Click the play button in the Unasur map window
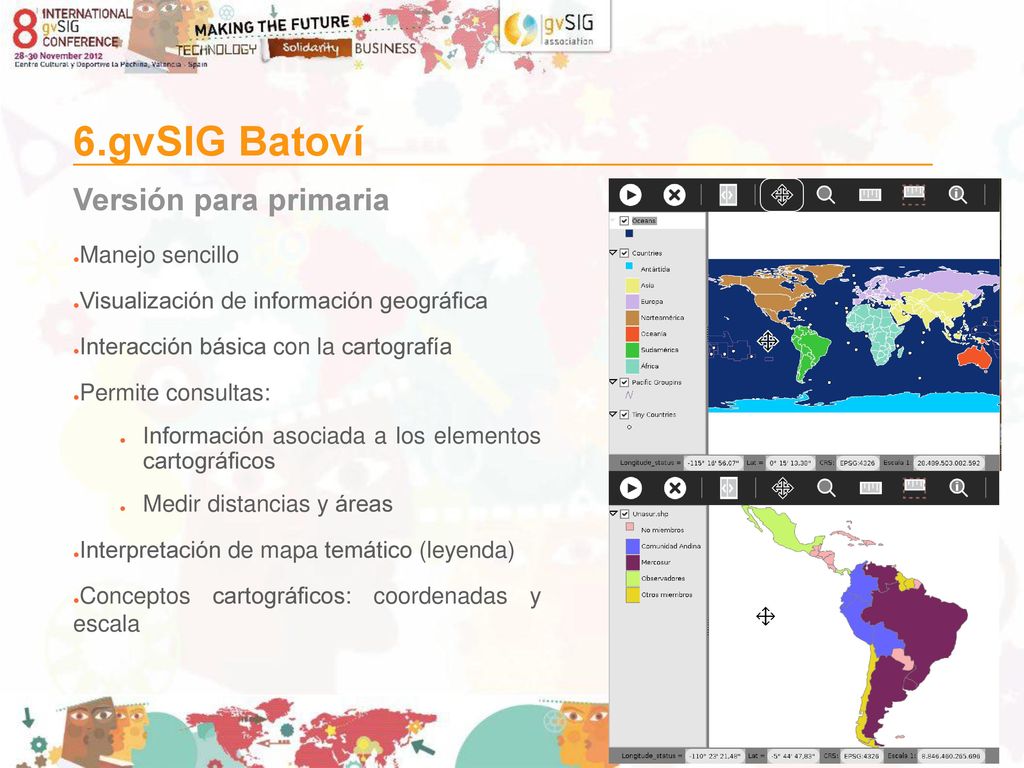The height and width of the screenshot is (768, 1024). click(x=630, y=488)
